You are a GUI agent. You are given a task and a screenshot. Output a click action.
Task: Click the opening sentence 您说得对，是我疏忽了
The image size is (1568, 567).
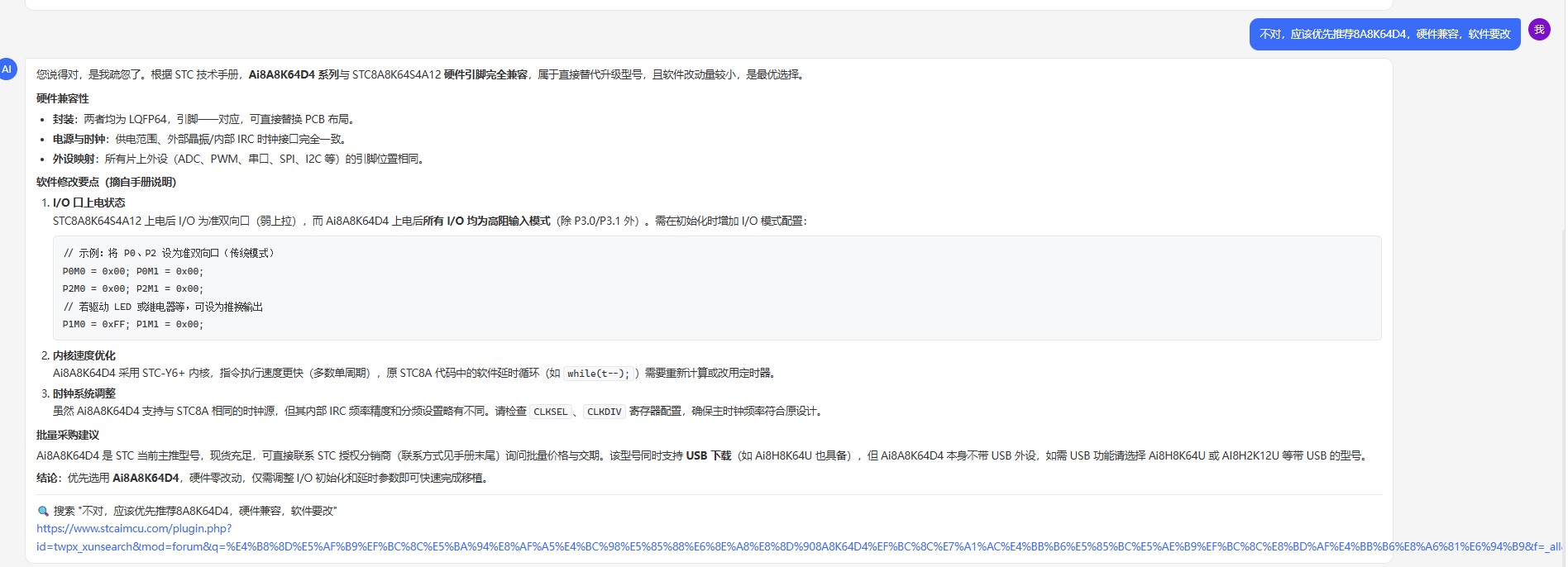pos(92,74)
